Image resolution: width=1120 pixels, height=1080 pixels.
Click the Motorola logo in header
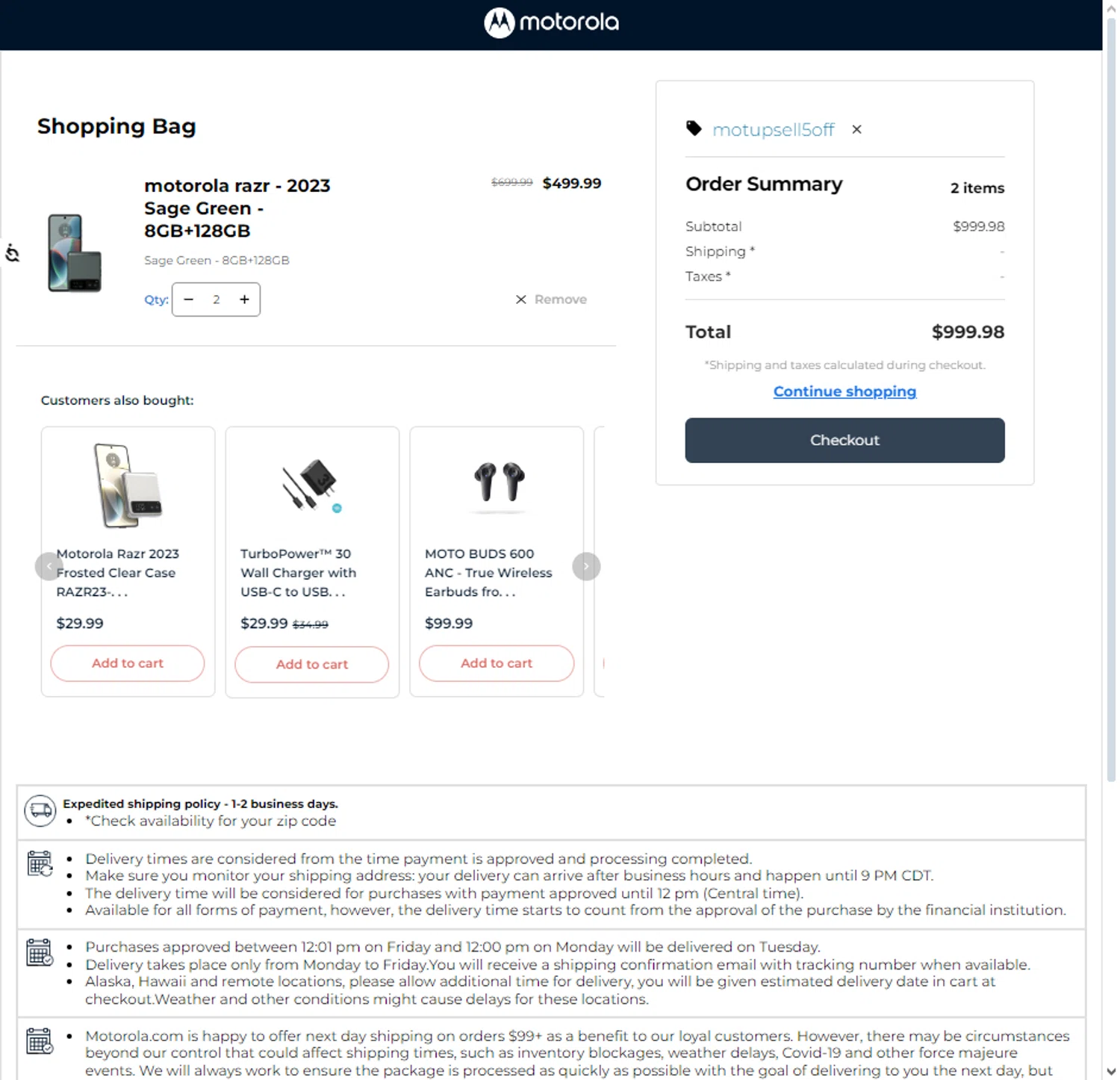coord(551,22)
